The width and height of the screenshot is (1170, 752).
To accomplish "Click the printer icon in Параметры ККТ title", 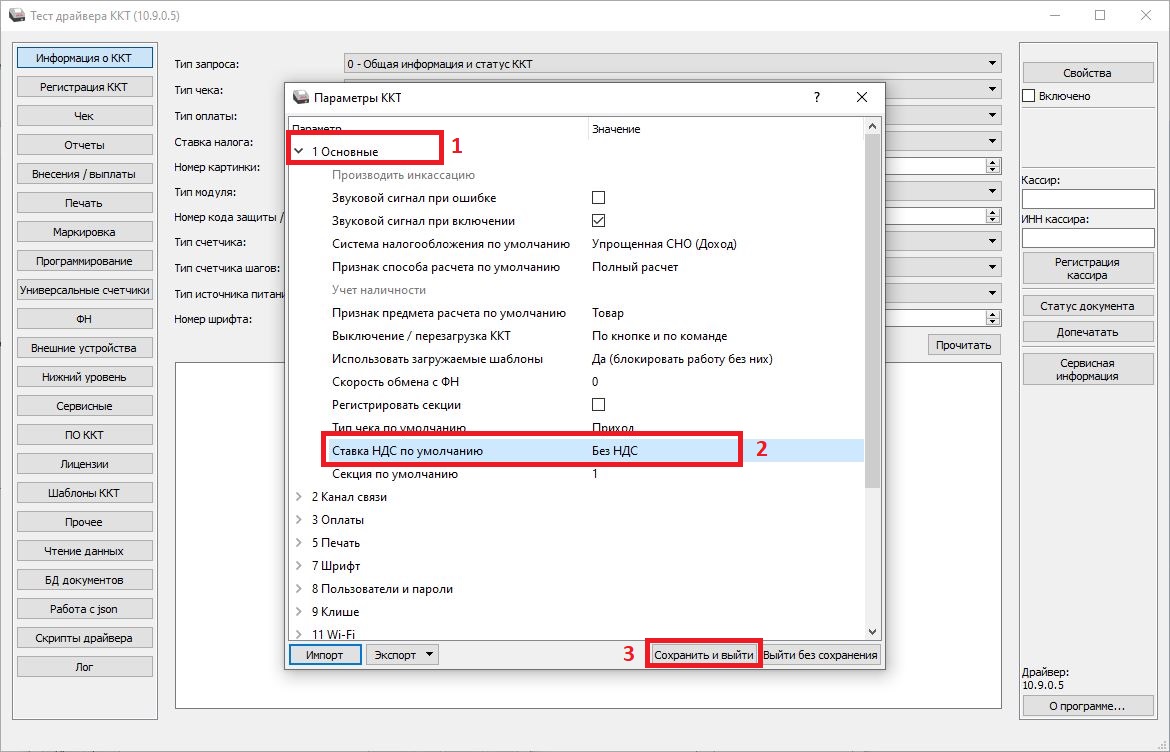I will [300, 97].
